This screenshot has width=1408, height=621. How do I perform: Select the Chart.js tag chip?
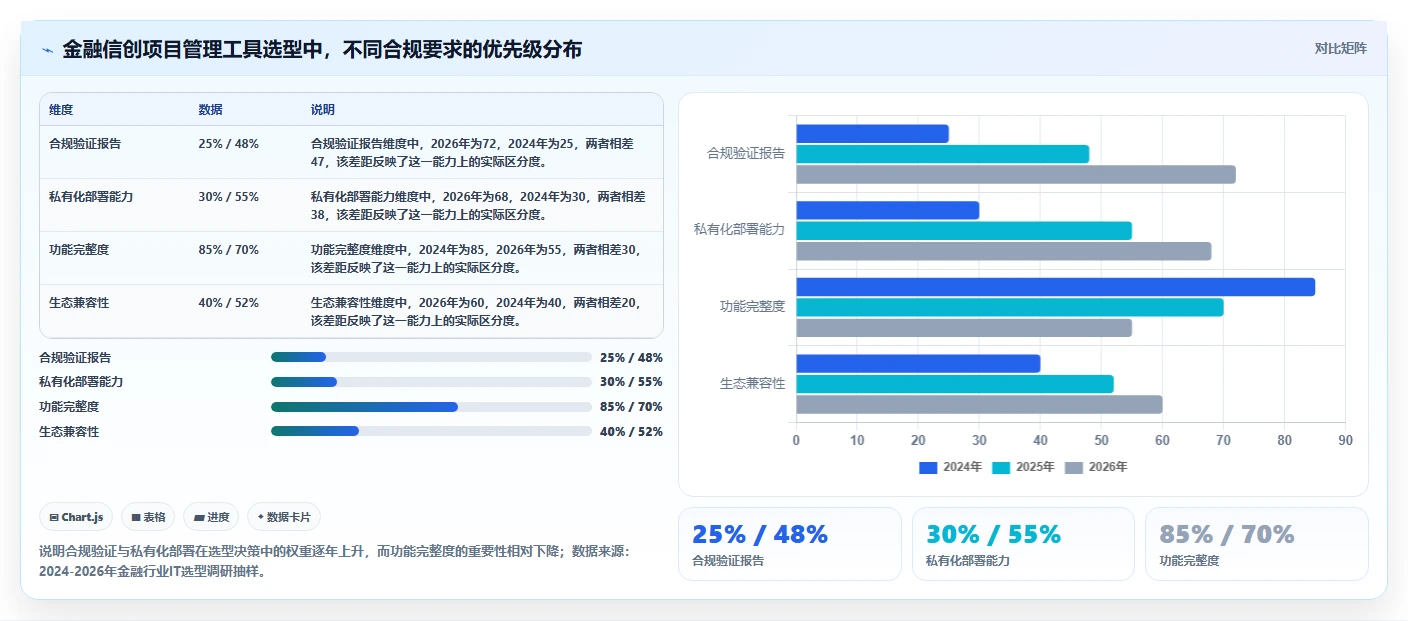pyautogui.click(x=77, y=517)
